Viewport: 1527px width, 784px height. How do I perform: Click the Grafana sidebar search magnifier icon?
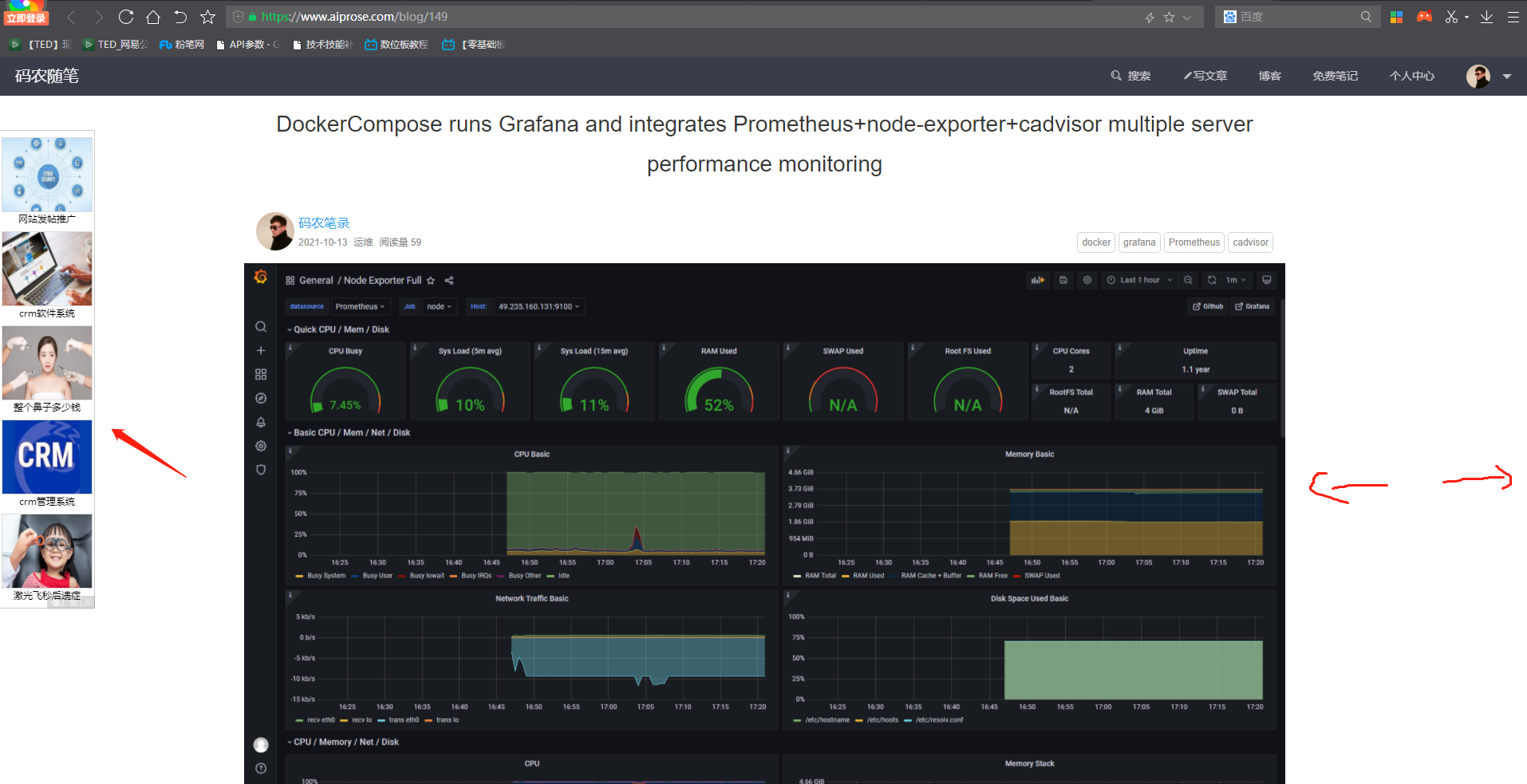click(x=260, y=326)
